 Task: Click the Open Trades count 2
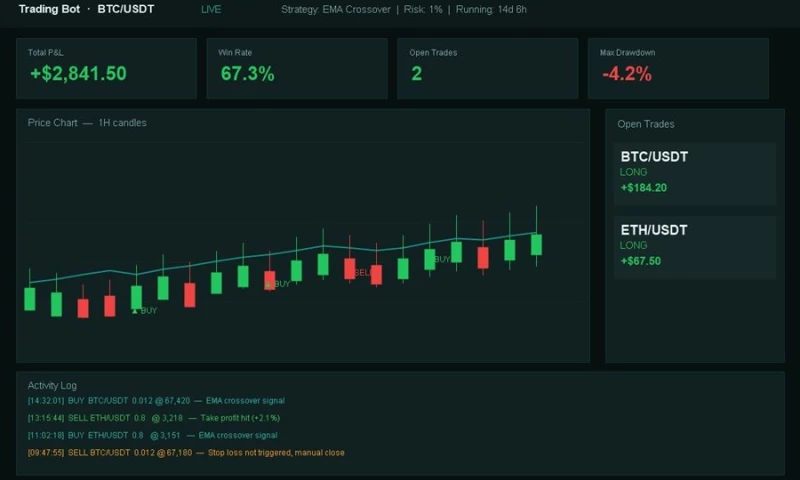416,74
